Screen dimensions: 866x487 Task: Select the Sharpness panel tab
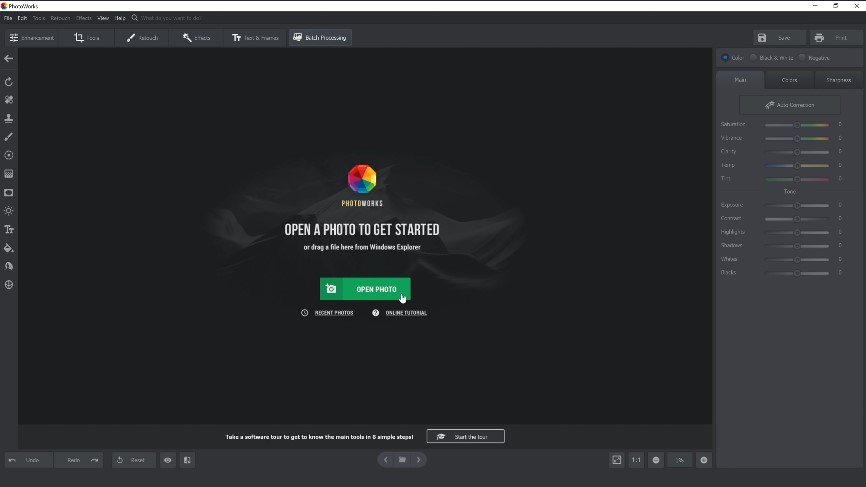(x=838, y=80)
